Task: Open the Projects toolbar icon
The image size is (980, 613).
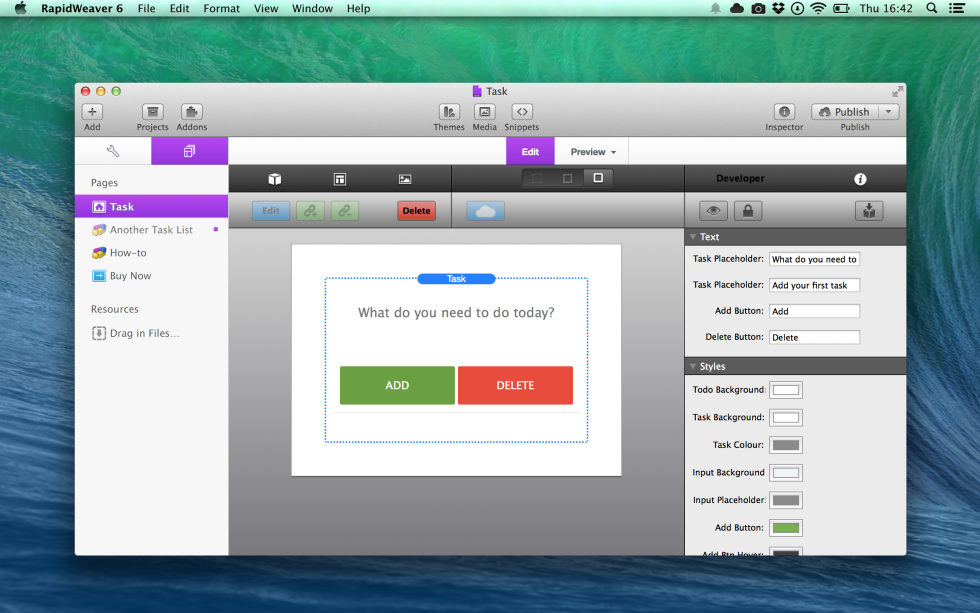Action: [152, 112]
